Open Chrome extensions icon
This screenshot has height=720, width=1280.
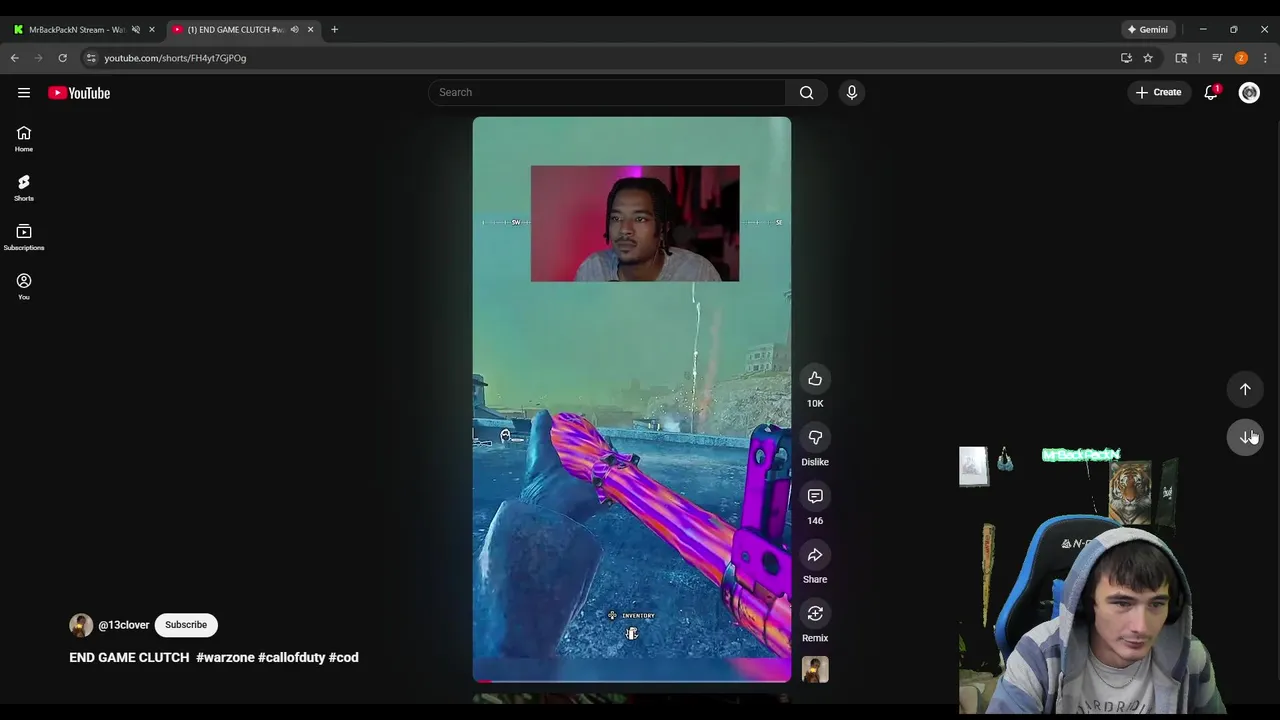tap(1181, 58)
